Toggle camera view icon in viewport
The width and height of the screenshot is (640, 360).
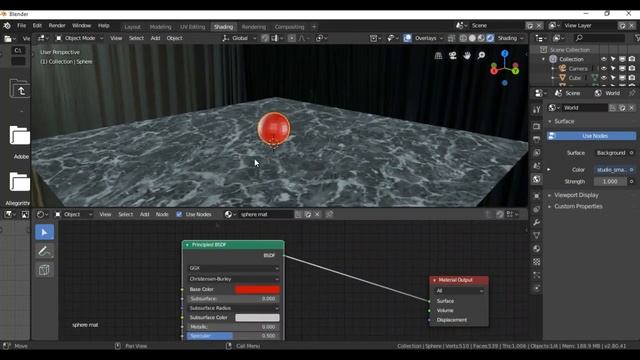click(453, 55)
